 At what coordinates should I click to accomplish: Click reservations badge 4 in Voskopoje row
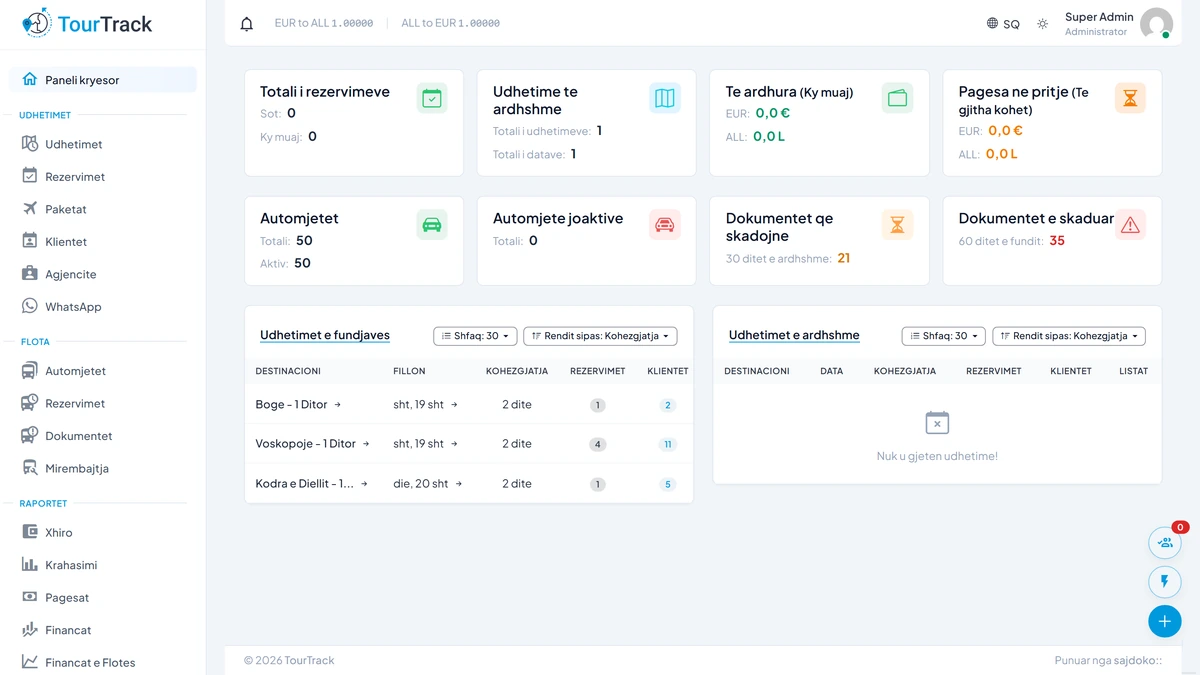coord(598,444)
